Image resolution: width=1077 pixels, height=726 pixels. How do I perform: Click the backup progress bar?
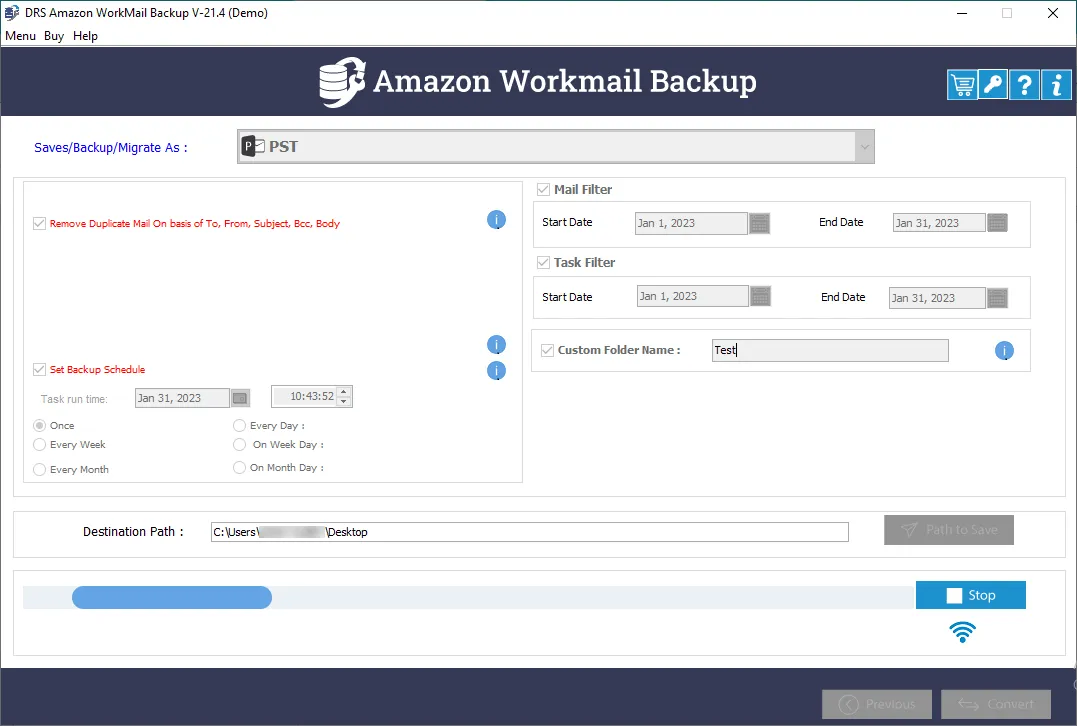[469, 598]
